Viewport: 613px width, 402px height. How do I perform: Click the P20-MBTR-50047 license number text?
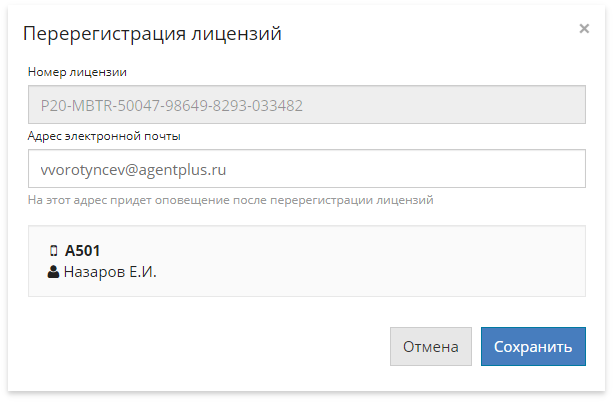coord(172,106)
